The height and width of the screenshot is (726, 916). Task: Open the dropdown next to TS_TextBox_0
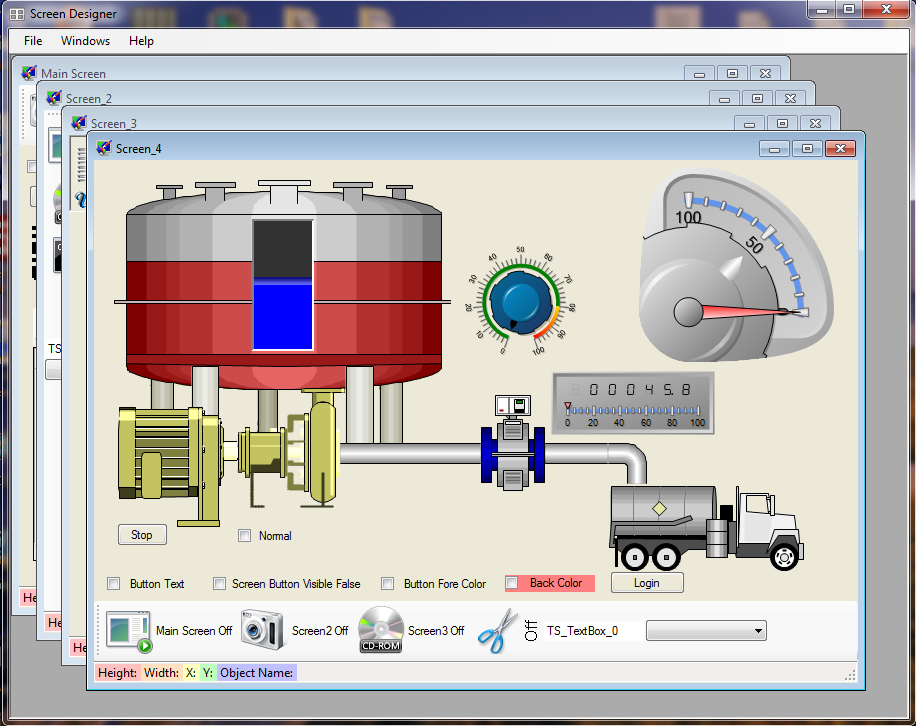[758, 631]
